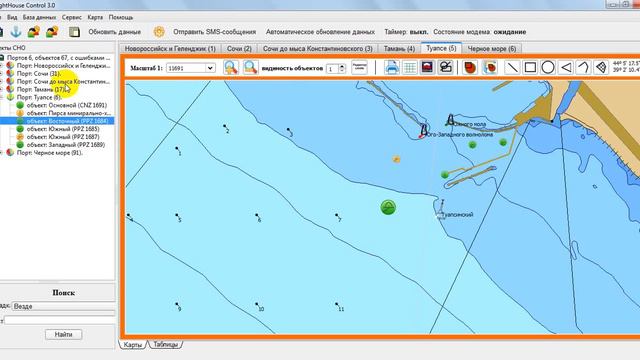
Task: Increase the видимость объектов spinner value
Action: pyautogui.click(x=342, y=66)
